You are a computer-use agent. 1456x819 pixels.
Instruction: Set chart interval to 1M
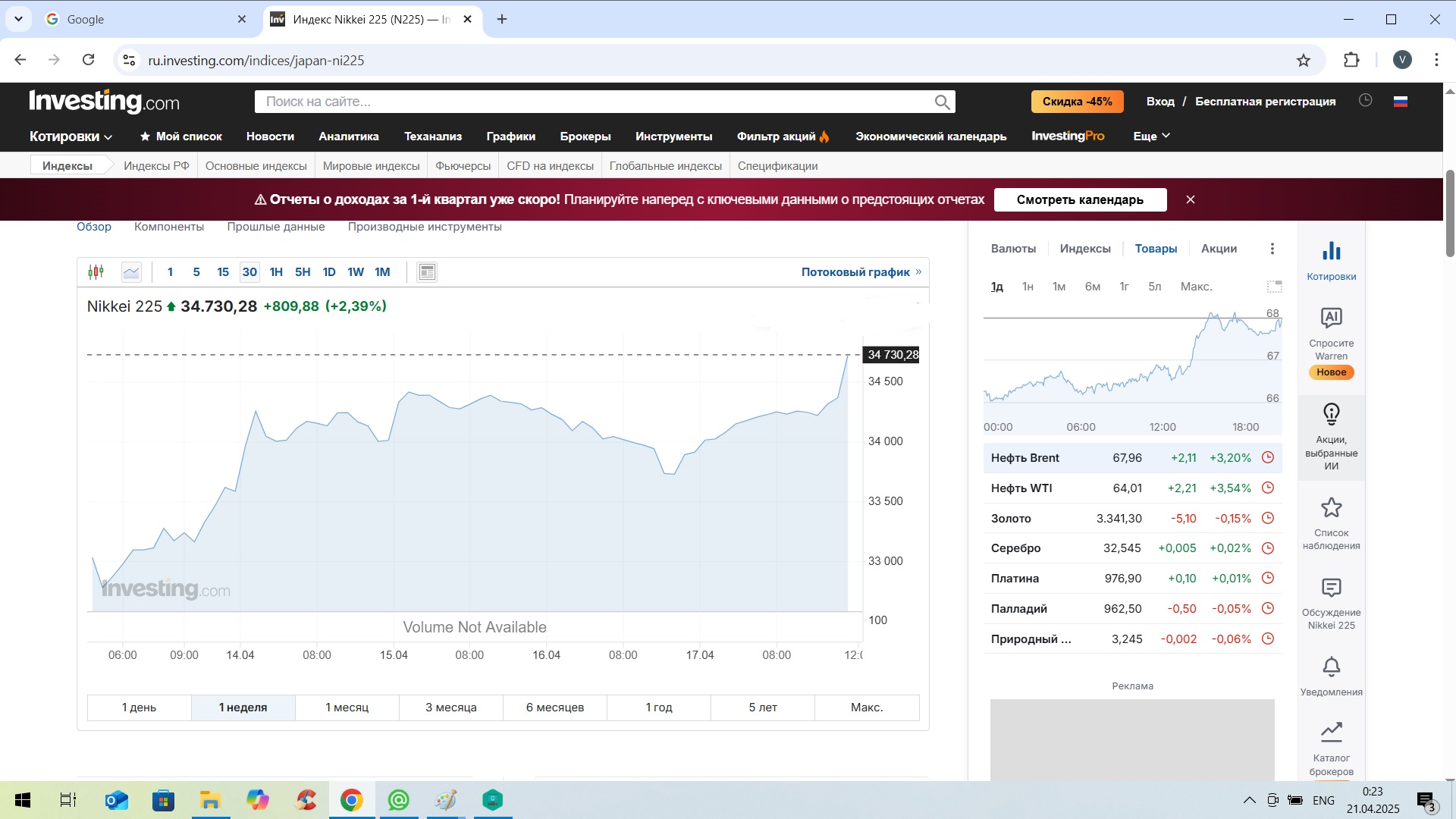point(382,271)
